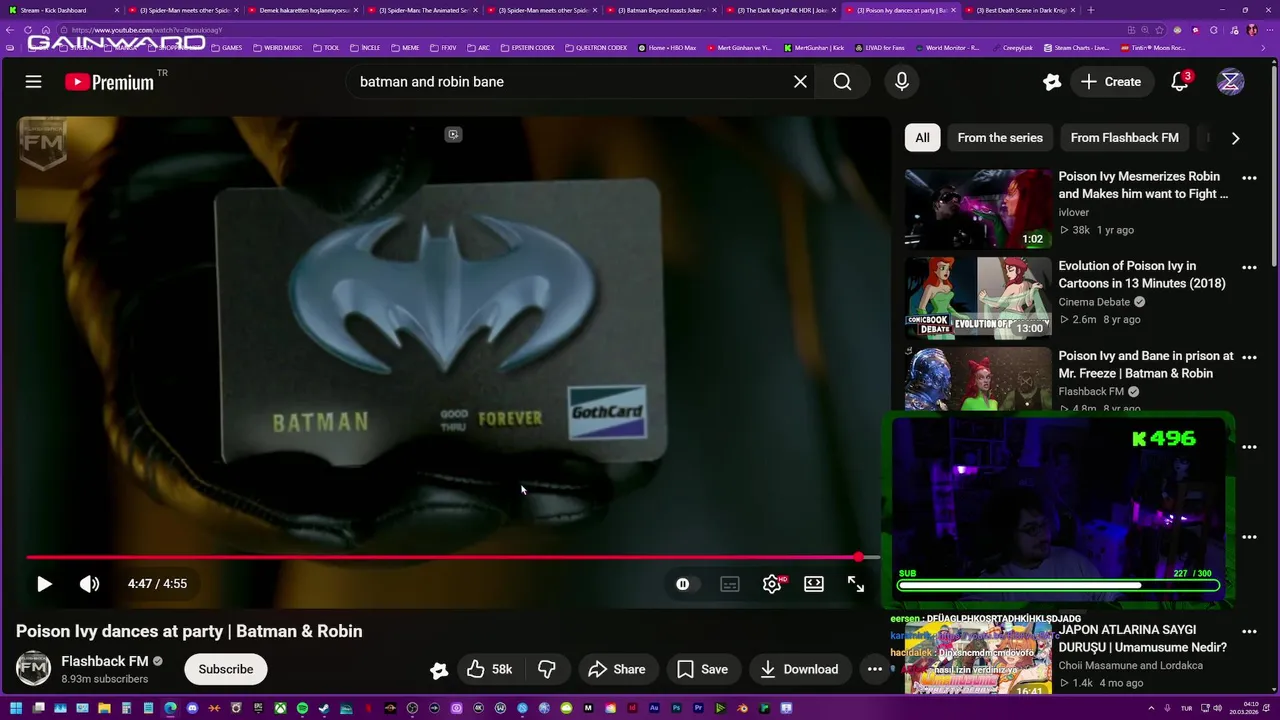Screen dimensions: 1280x720
Task: Open Home • HBO Max bookmark
Action: click(x=667, y=47)
